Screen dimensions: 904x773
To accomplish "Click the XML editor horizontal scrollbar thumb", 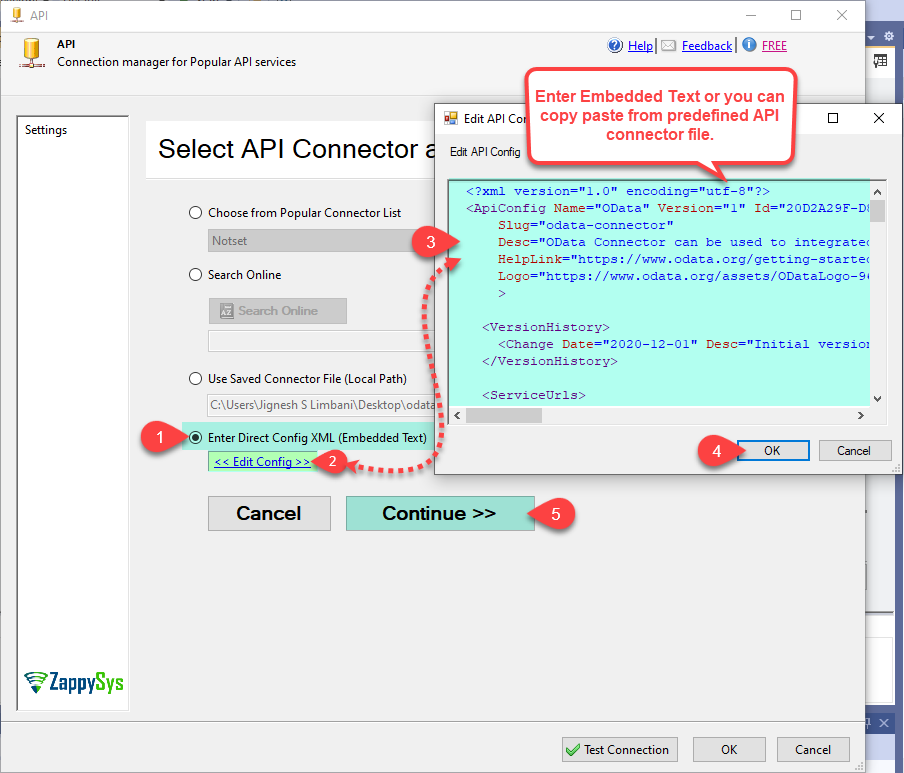I will pos(503,415).
